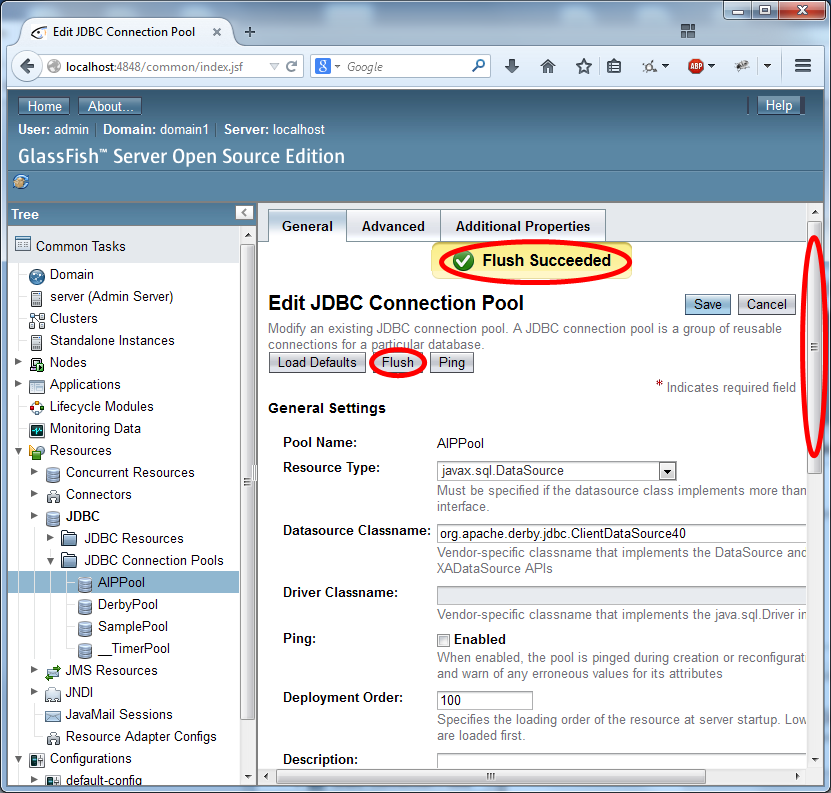Open the Resource Type dropdown
This screenshot has height=793, width=831.
(x=667, y=471)
